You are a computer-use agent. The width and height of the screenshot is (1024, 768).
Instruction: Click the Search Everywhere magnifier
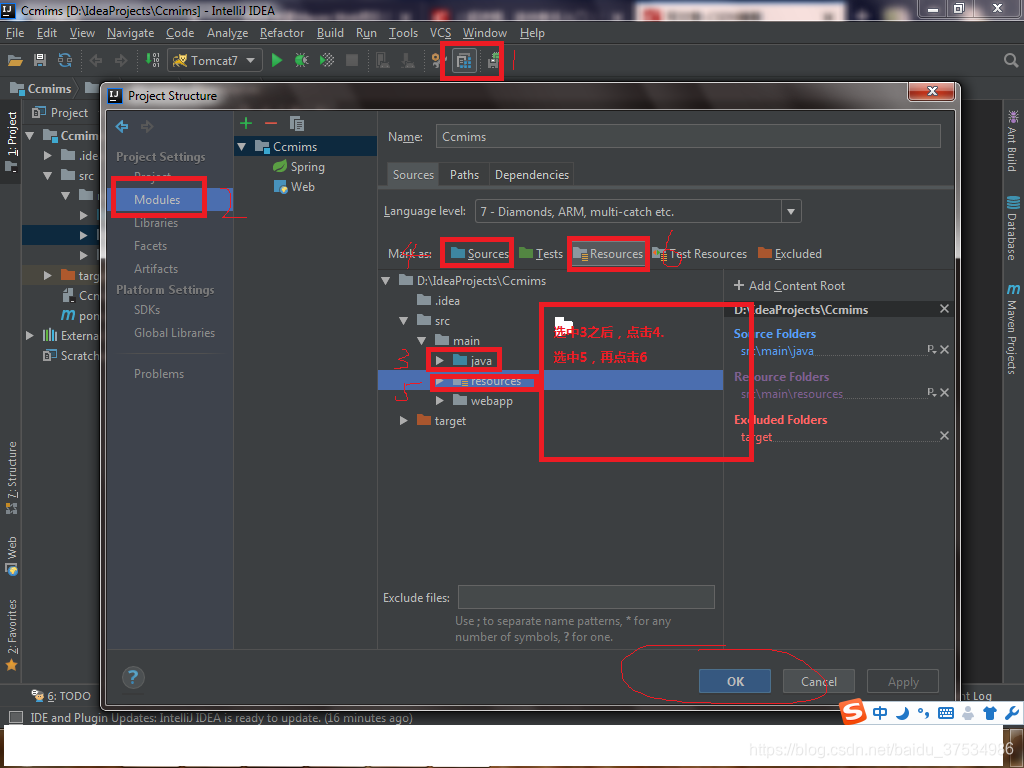point(1010,61)
